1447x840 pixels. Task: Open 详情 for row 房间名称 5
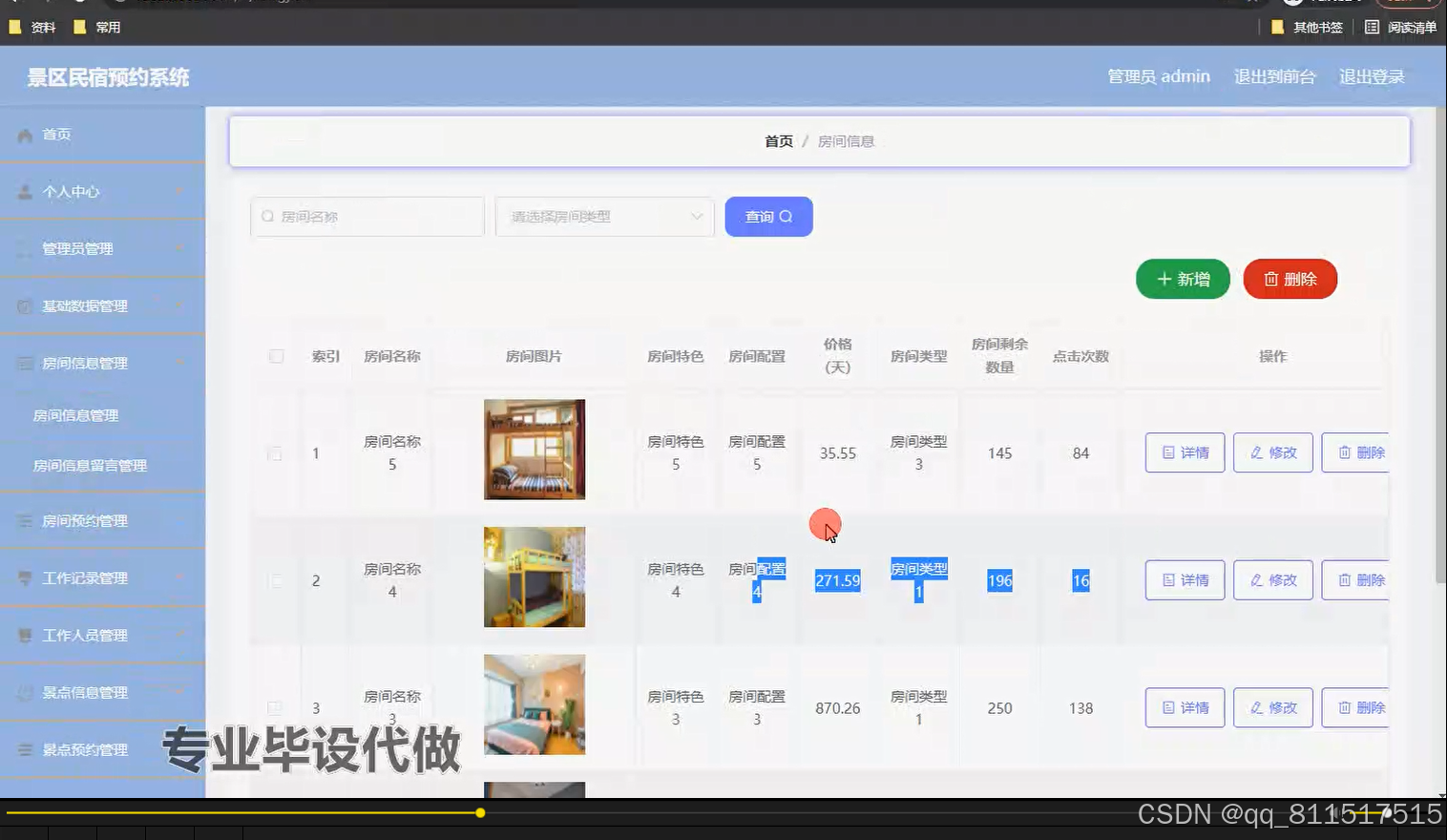coord(1185,452)
